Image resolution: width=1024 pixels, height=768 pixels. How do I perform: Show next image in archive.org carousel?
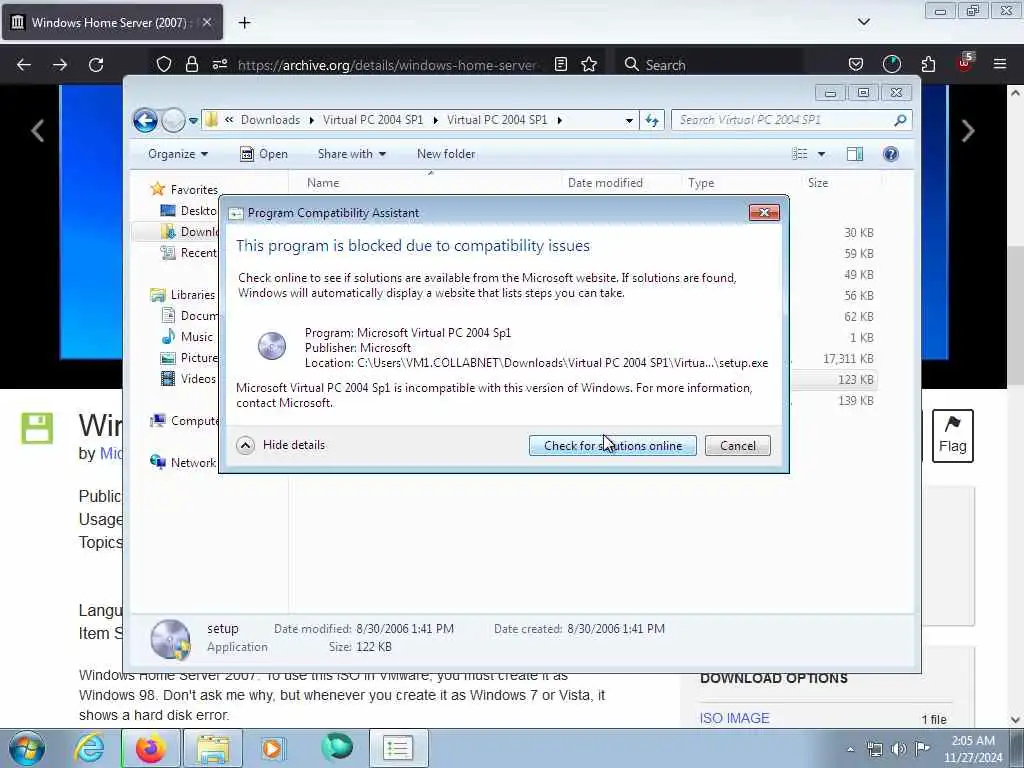968,131
